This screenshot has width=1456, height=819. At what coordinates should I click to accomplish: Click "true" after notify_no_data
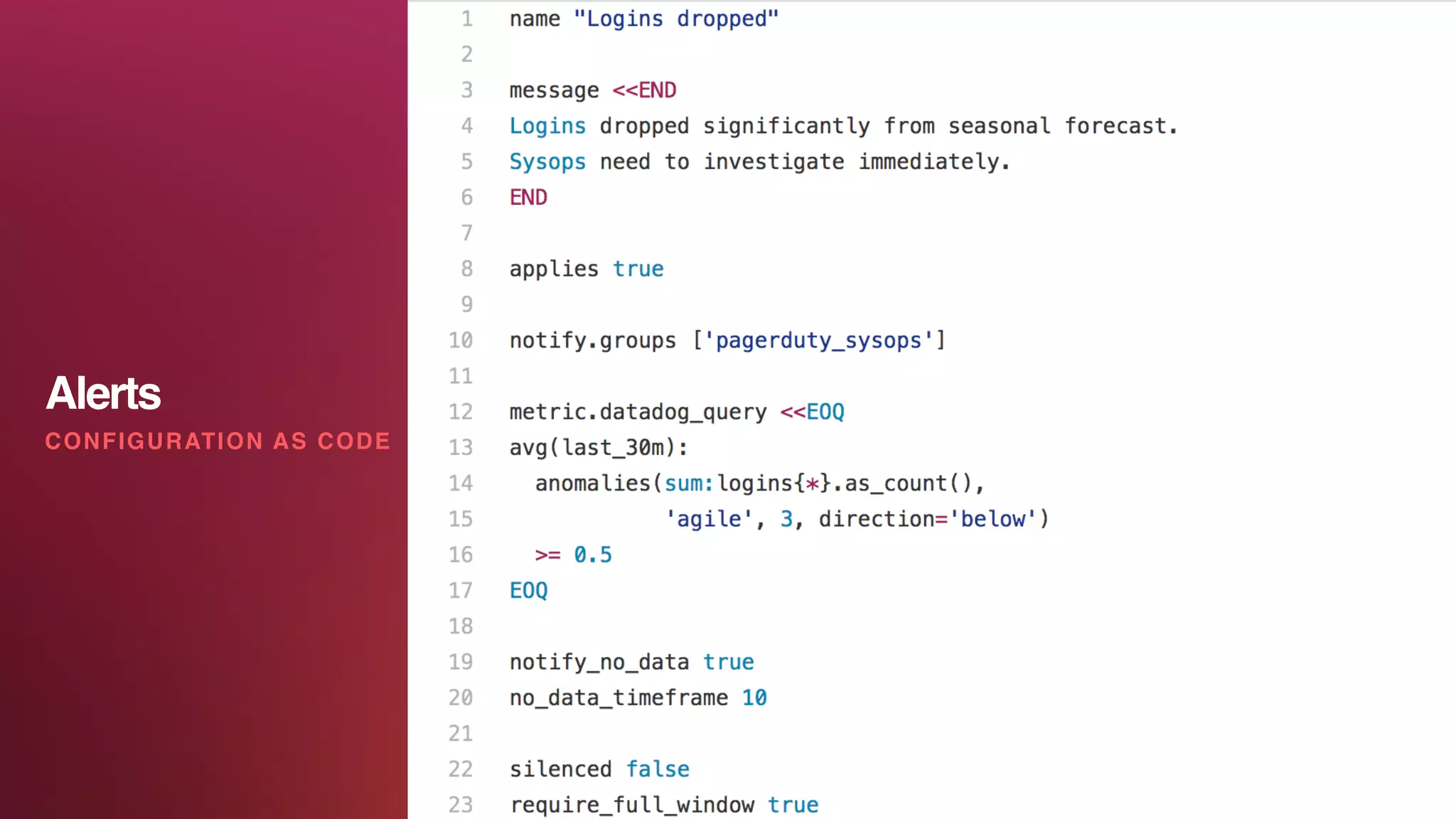coord(728,663)
